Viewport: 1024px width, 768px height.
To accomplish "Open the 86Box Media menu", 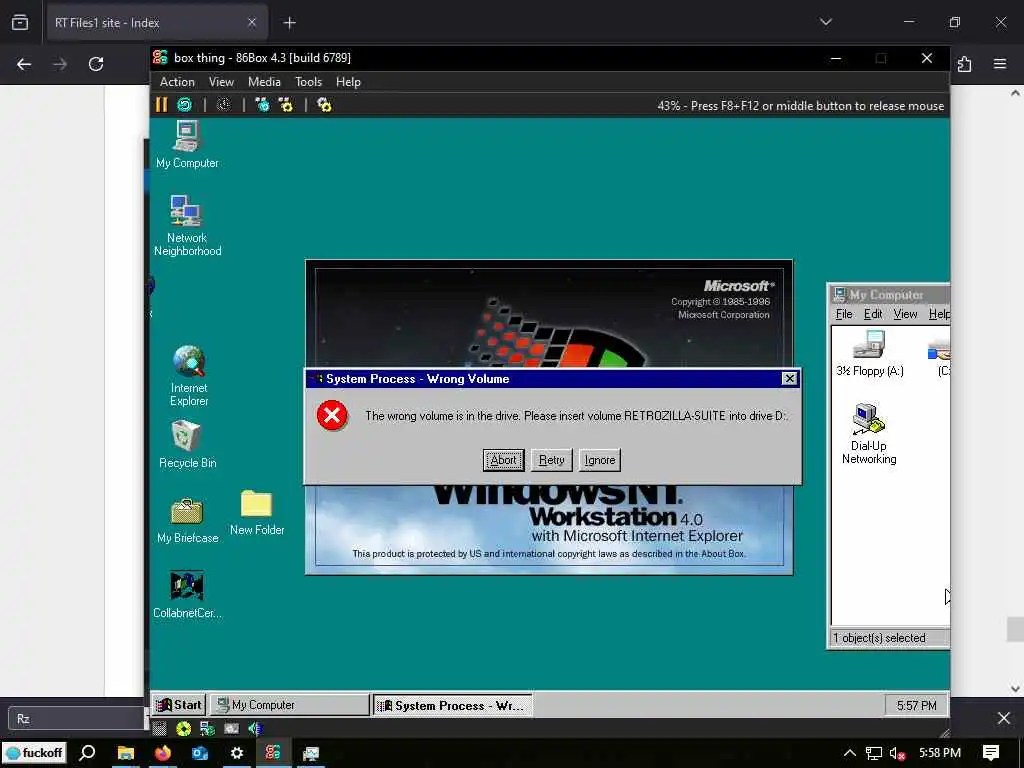I will pyautogui.click(x=264, y=82).
